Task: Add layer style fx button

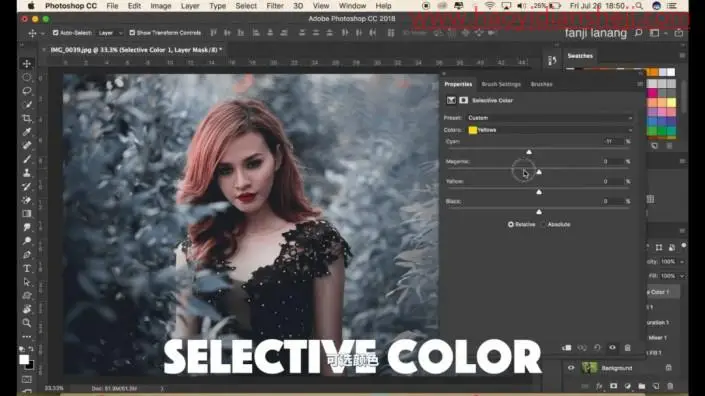Action: pyautogui.click(x=599, y=386)
